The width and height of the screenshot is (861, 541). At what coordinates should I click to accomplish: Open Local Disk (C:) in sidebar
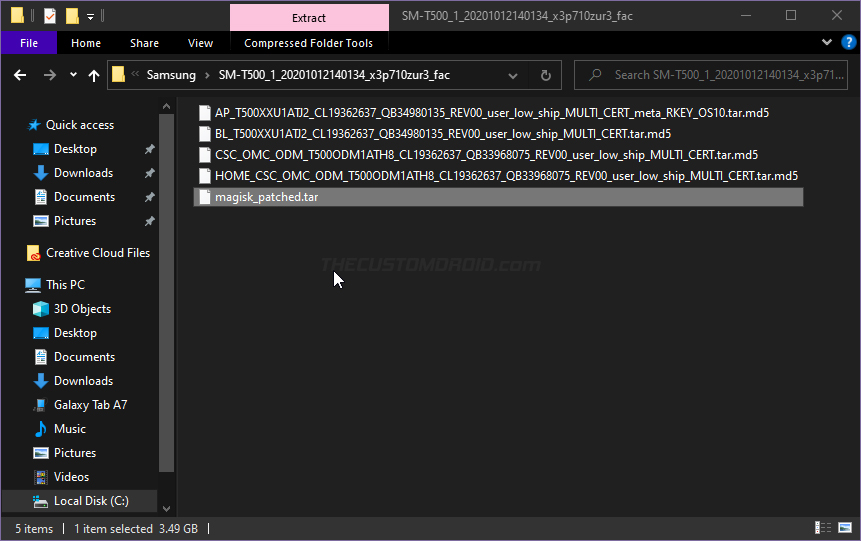[91, 501]
